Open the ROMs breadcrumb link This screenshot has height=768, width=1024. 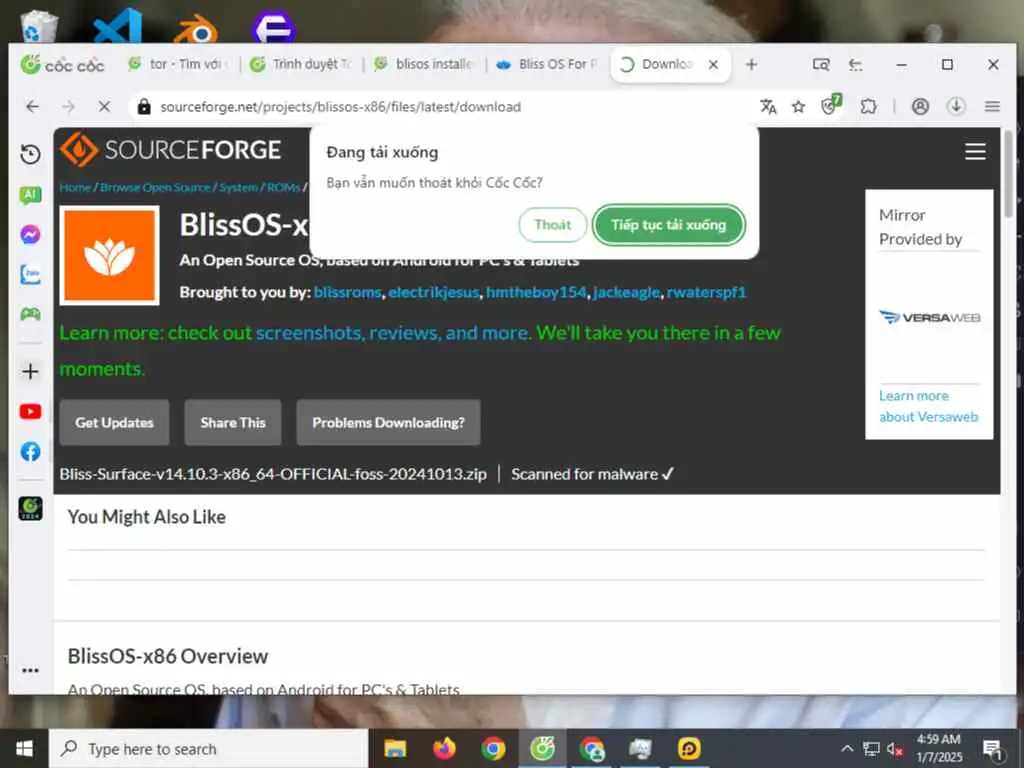coord(283,187)
